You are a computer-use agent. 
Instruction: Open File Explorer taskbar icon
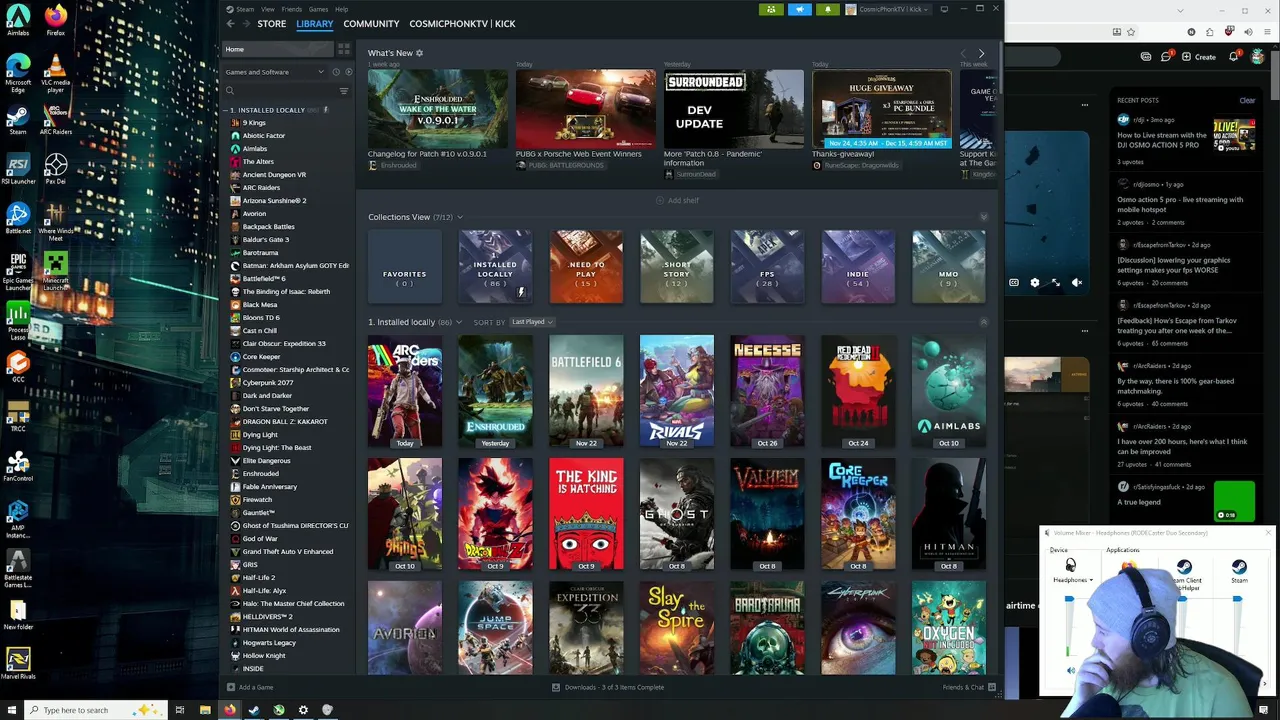205,710
